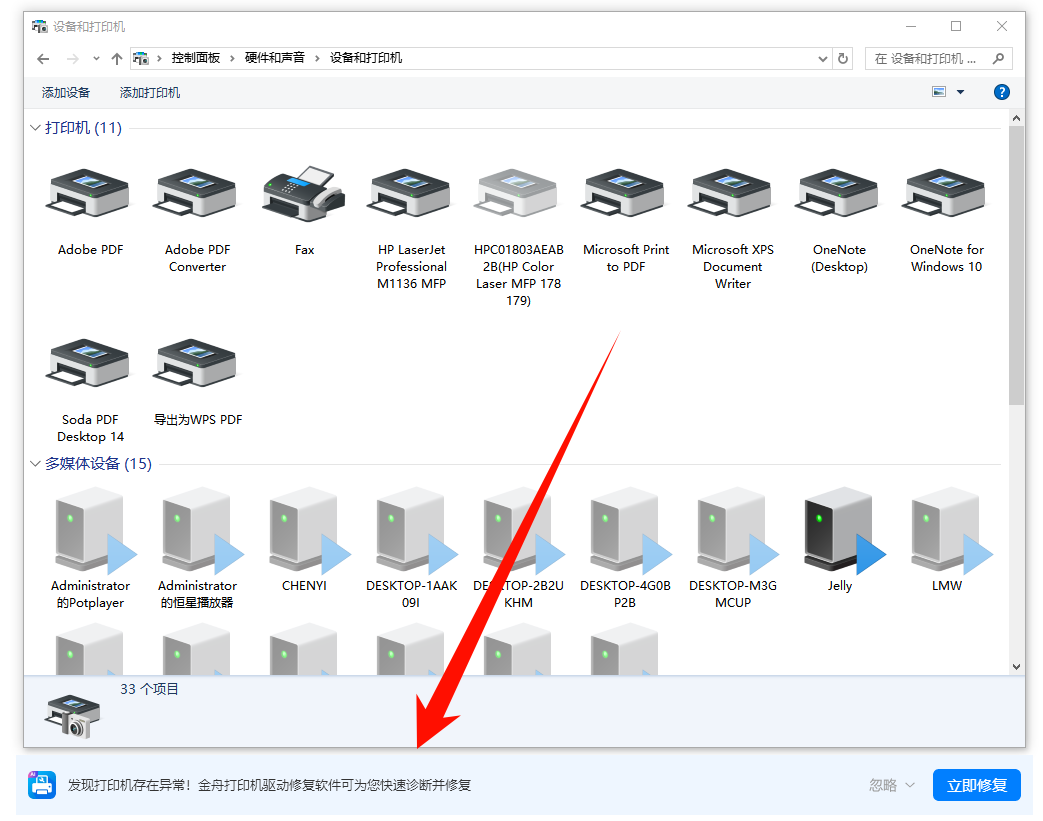Click the 在 设备和打印机 search box

pos(930,58)
